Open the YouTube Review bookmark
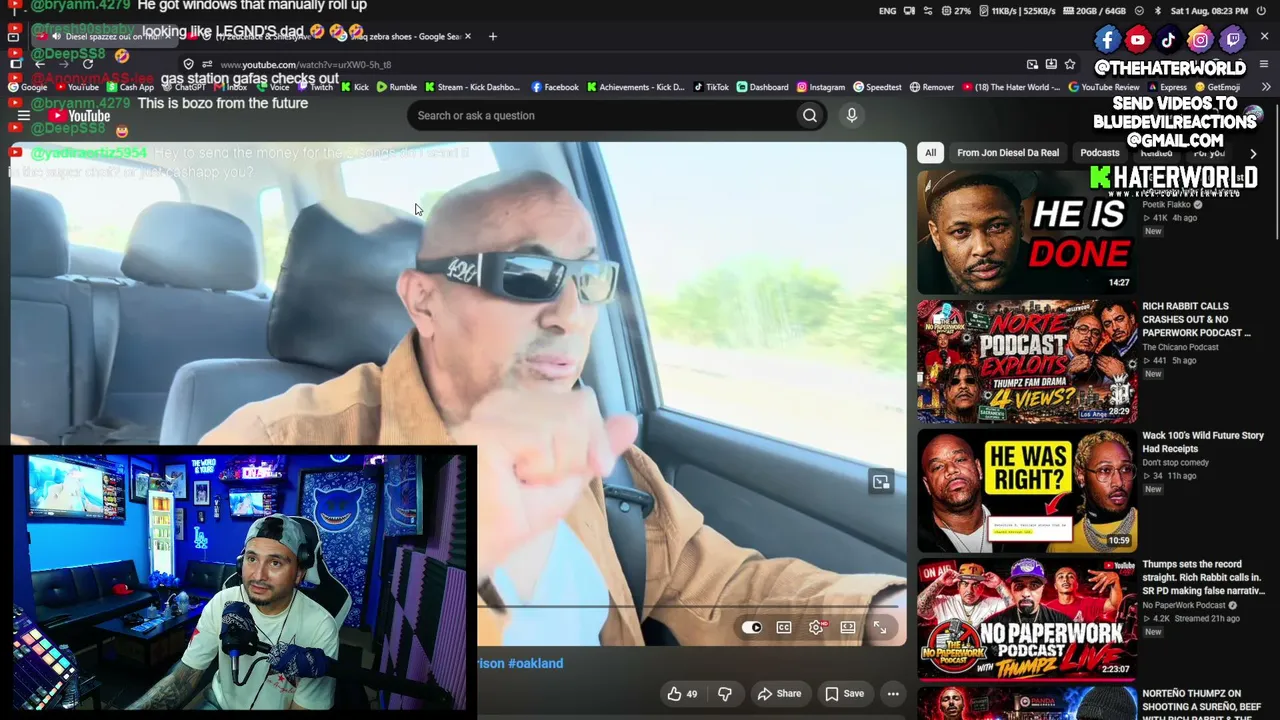The height and width of the screenshot is (720, 1280). (x=1104, y=87)
